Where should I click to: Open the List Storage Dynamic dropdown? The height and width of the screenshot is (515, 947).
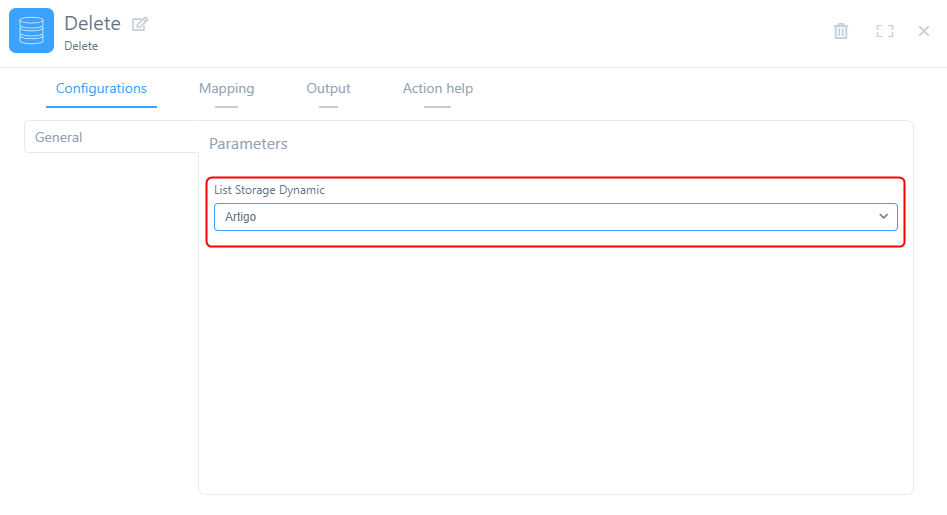coord(545,217)
